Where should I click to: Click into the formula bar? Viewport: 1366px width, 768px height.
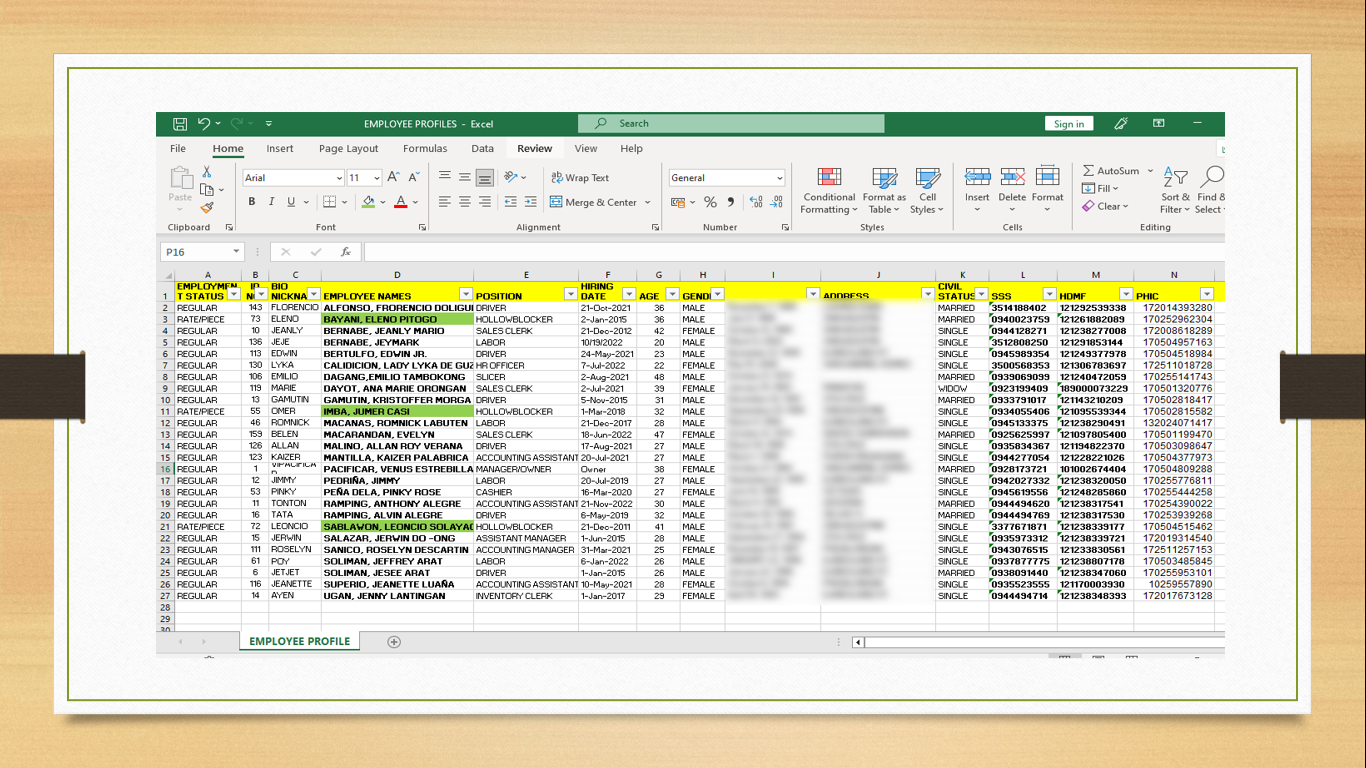click(x=794, y=252)
